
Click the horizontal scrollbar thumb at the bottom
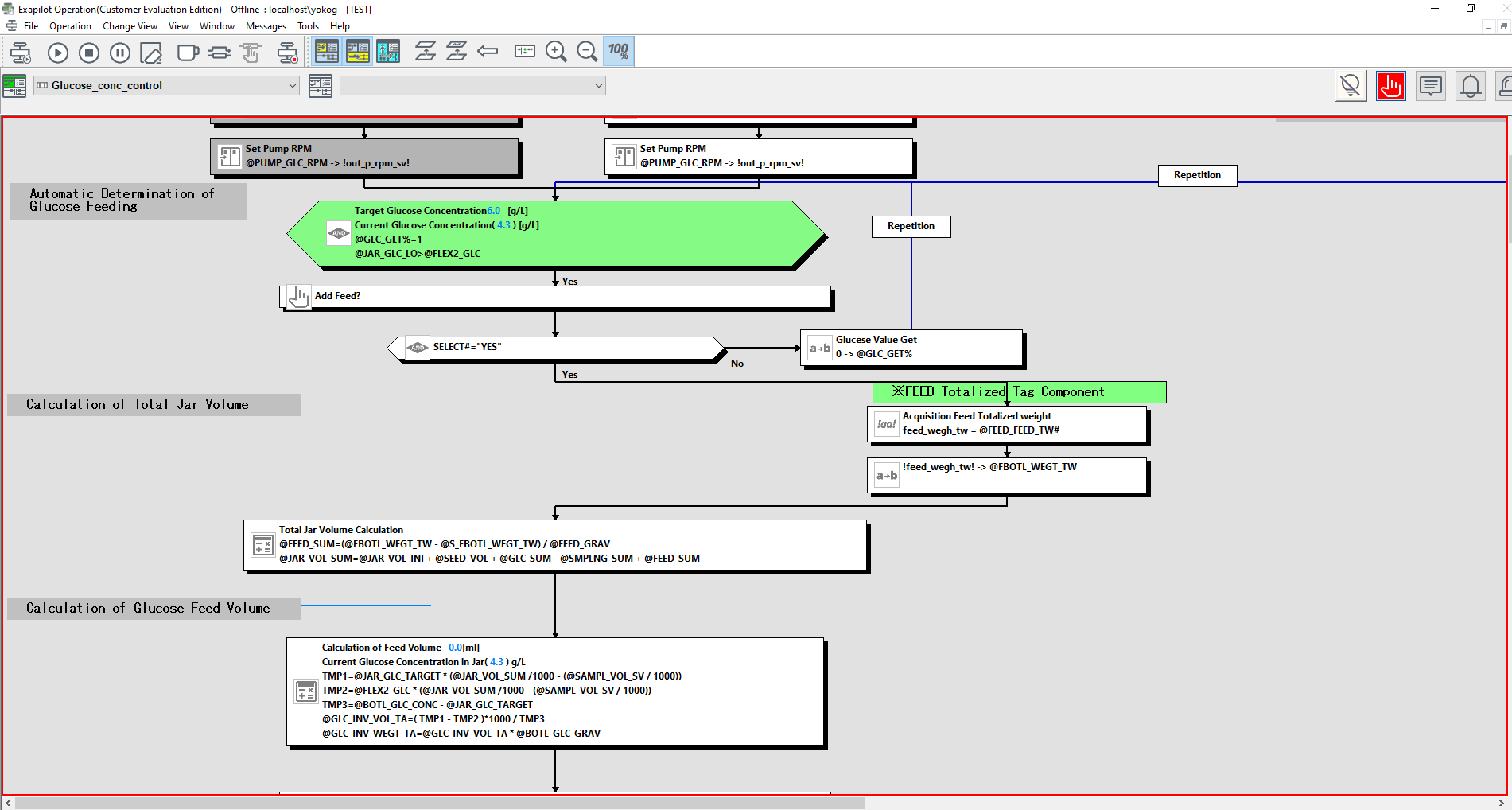[439, 804]
